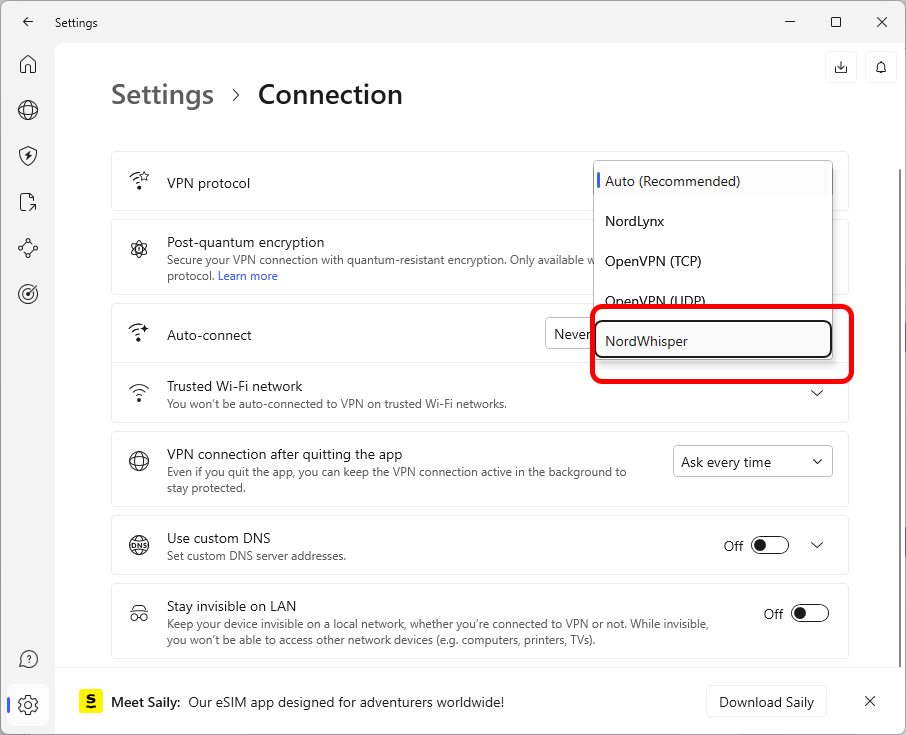The image size is (906, 735).
Task: Open the globe server list in sidebar
Action: (x=28, y=110)
